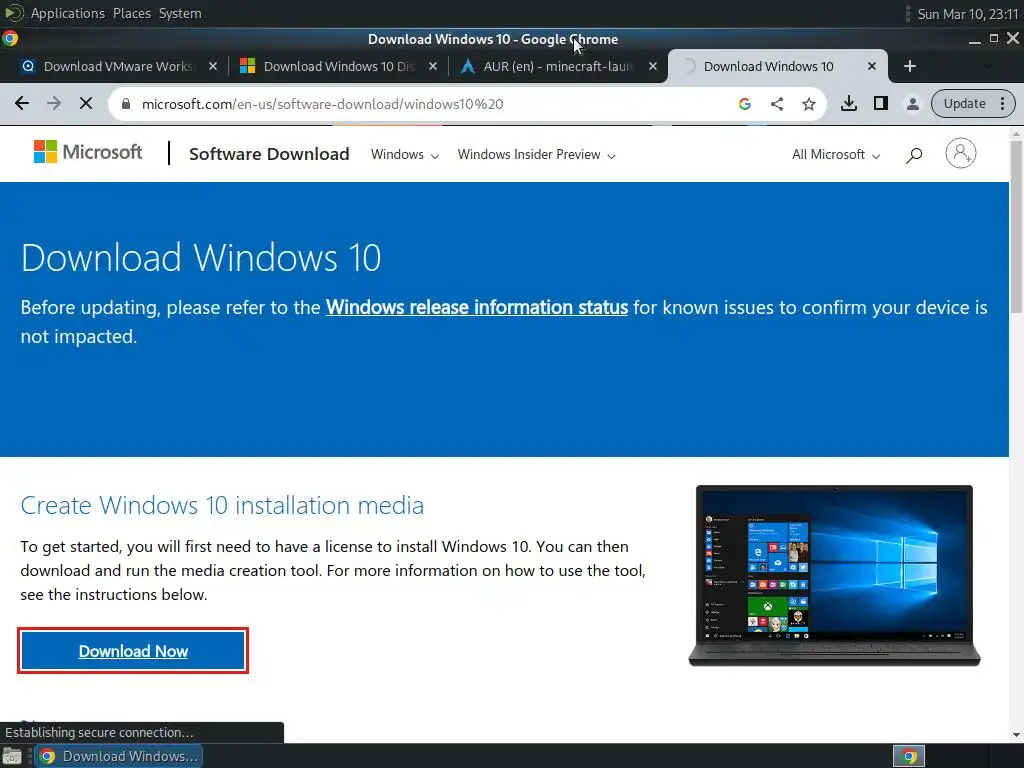This screenshot has height=768, width=1024.
Task: Expand All Microsoft menu
Action: [x=836, y=155]
